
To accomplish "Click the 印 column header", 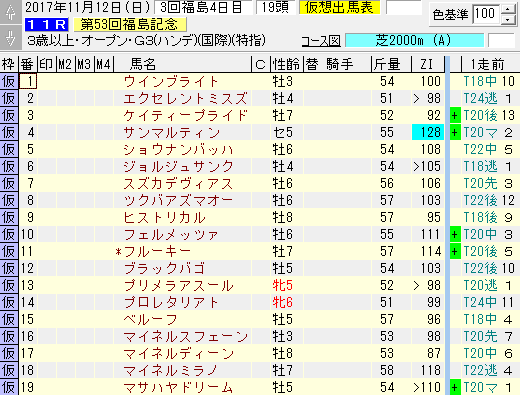I will (47, 64).
